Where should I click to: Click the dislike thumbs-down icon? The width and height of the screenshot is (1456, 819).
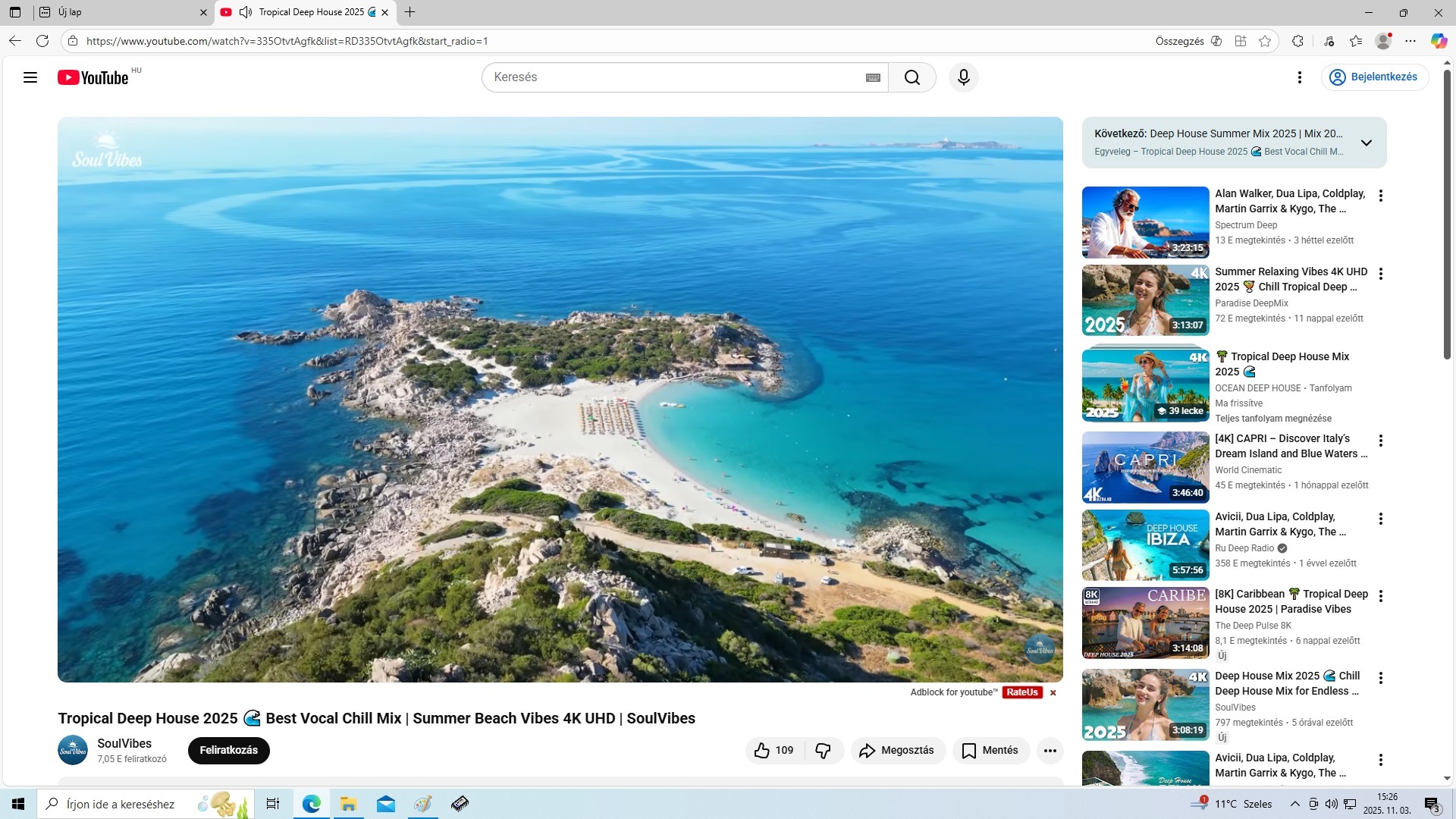pos(823,751)
